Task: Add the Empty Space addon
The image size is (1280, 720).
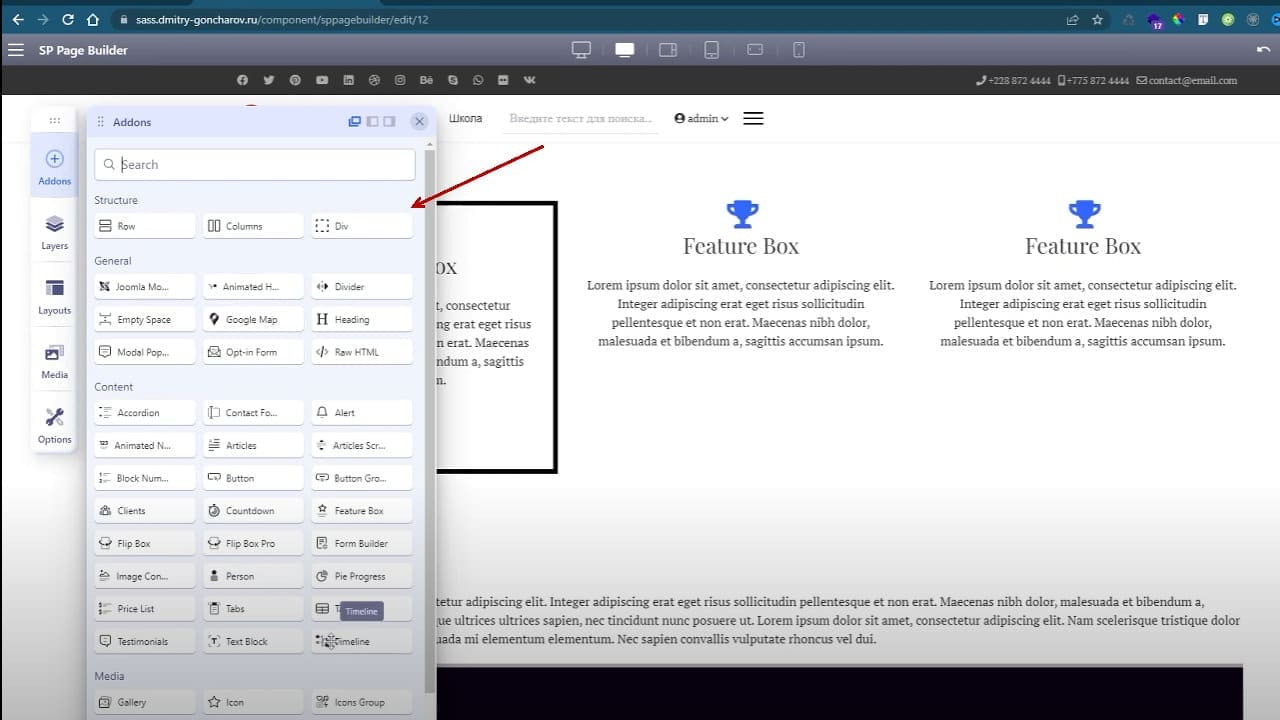Action: 145,319
